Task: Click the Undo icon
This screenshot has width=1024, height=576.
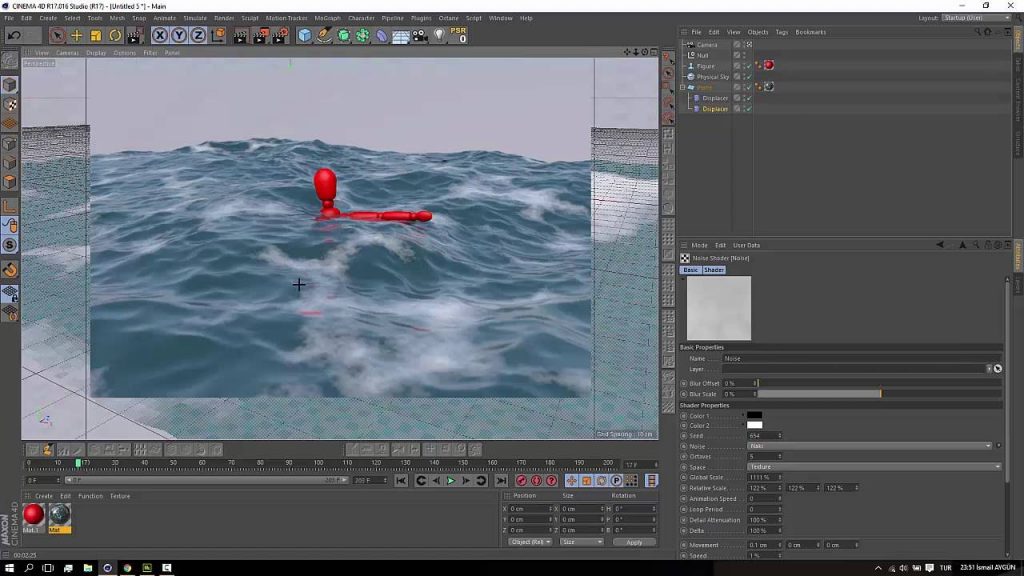Action: pos(14,36)
